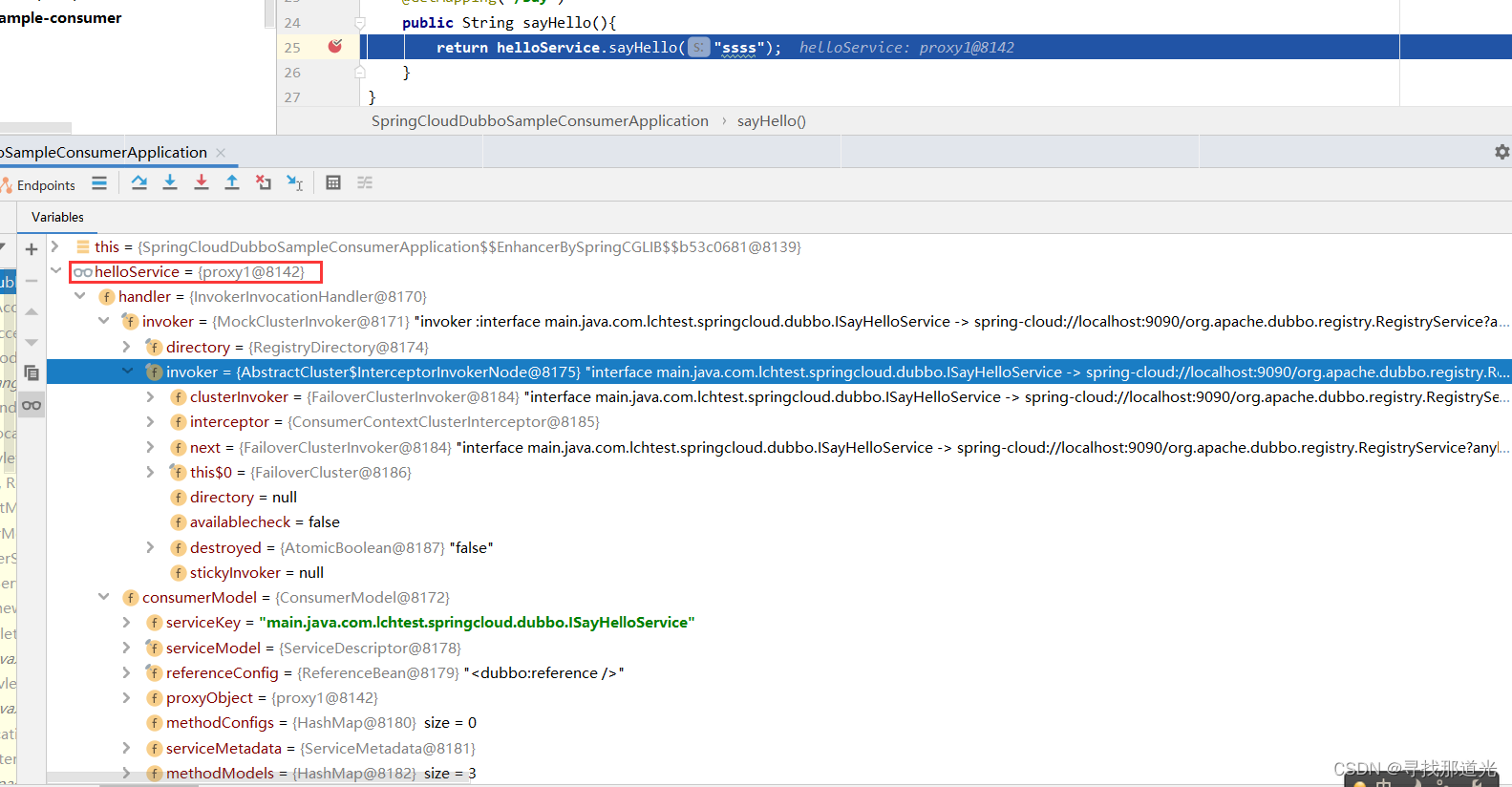This screenshot has height=787, width=1512.
Task: Click the Trace Current Stream Chain icon
Action: point(365,182)
